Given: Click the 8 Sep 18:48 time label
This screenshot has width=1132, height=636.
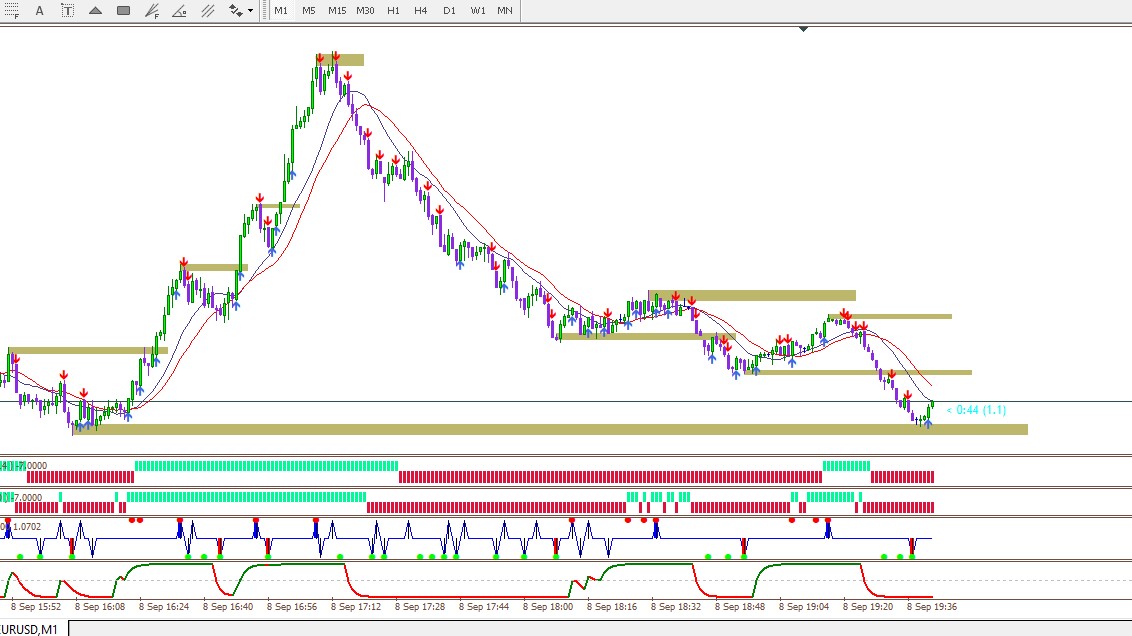Looking at the screenshot, I should click(740, 606).
